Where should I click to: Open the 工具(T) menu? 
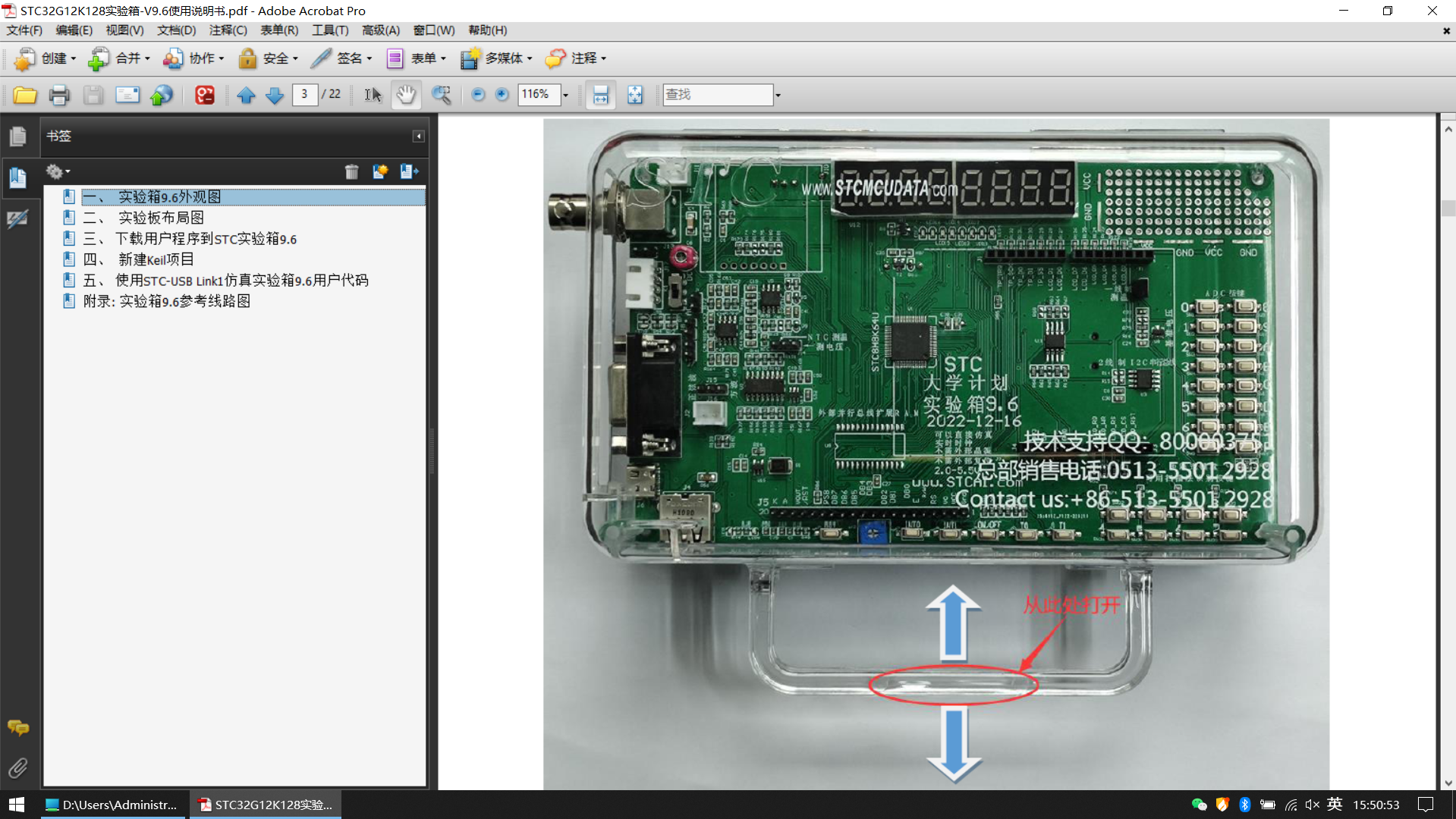tap(330, 30)
